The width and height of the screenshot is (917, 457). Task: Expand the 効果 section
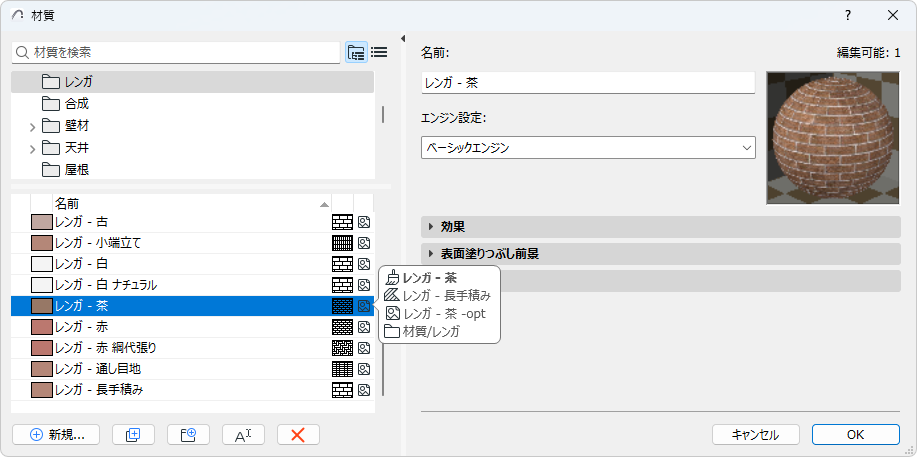point(431,226)
